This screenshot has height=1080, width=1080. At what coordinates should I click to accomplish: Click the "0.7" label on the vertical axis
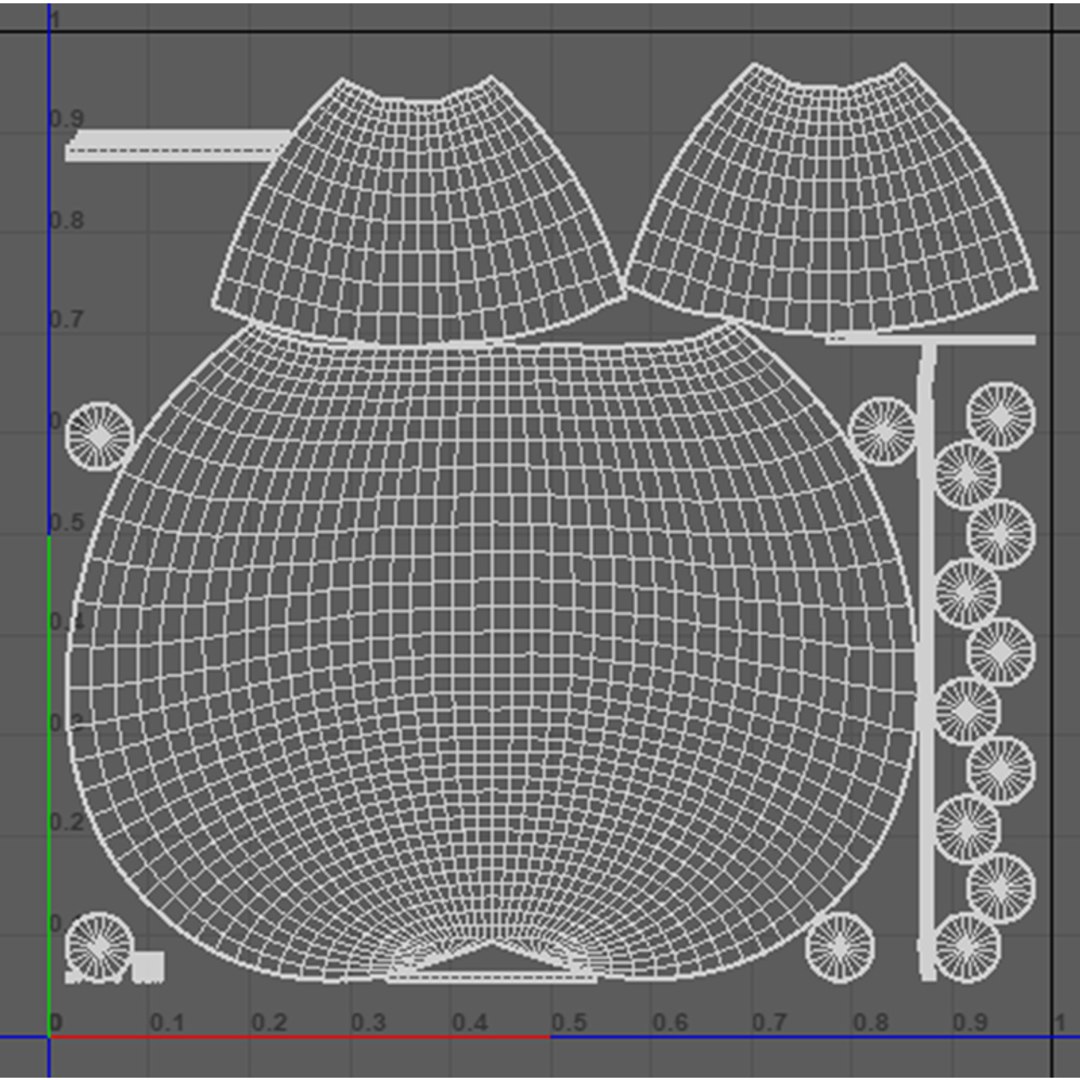67,320
